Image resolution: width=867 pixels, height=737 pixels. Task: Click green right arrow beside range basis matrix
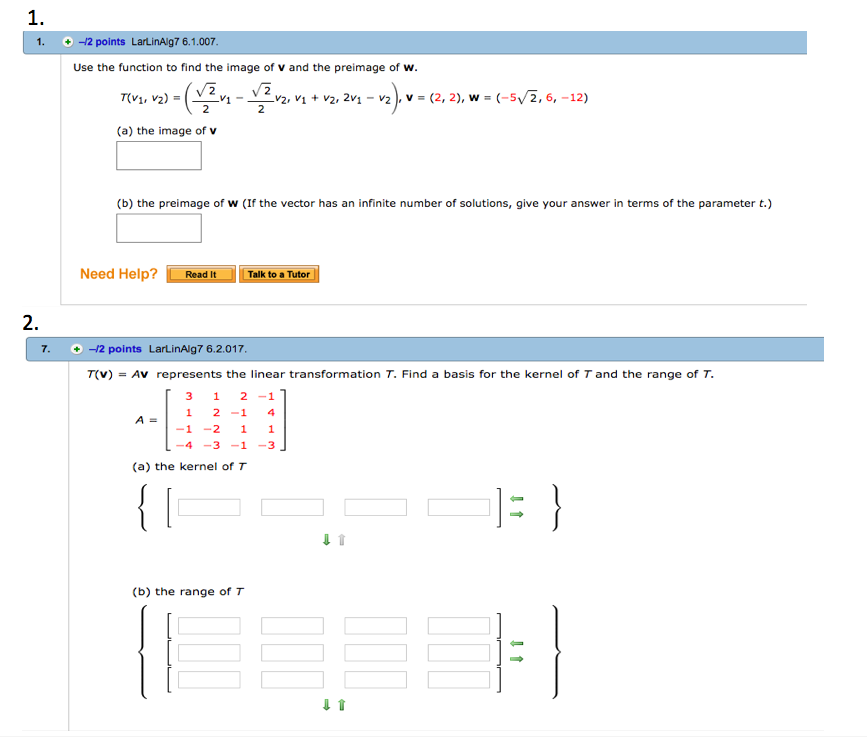click(518, 658)
